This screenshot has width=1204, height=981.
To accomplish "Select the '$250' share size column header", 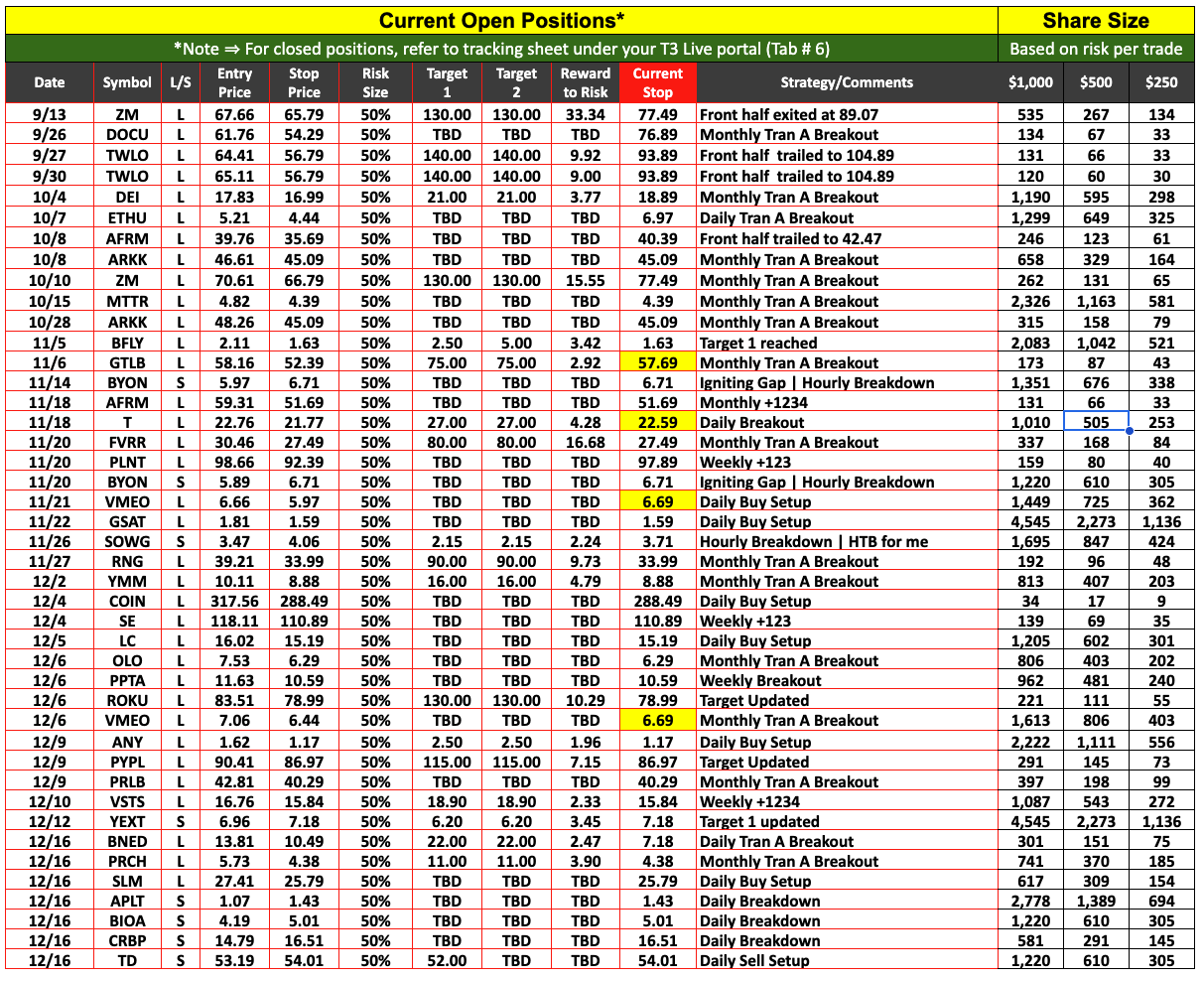I will tap(1161, 82).
